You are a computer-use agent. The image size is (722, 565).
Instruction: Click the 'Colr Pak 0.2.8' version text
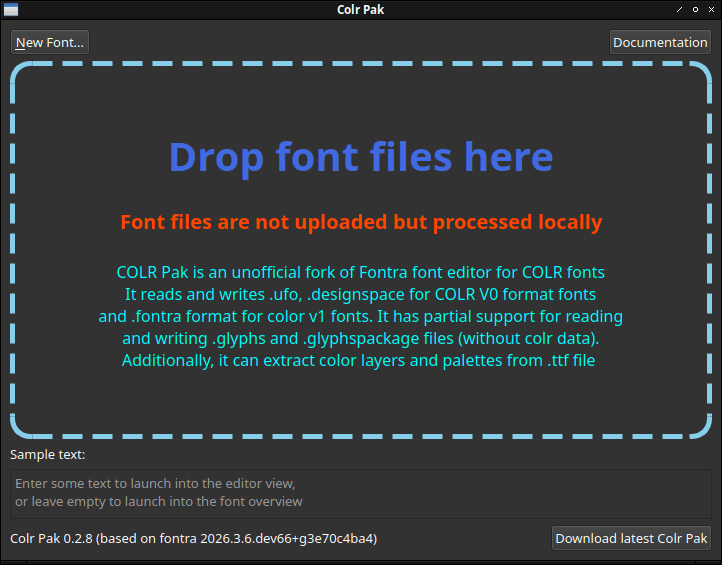tap(193, 538)
